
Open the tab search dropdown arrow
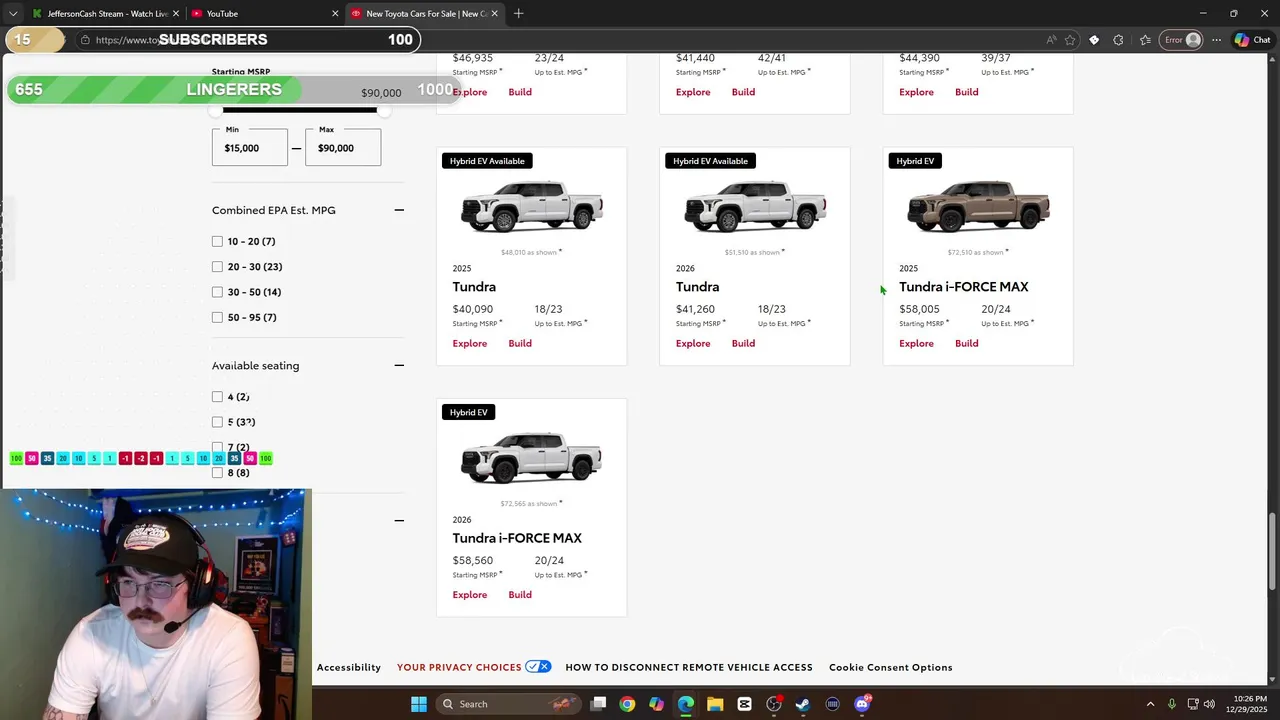pos(13,14)
